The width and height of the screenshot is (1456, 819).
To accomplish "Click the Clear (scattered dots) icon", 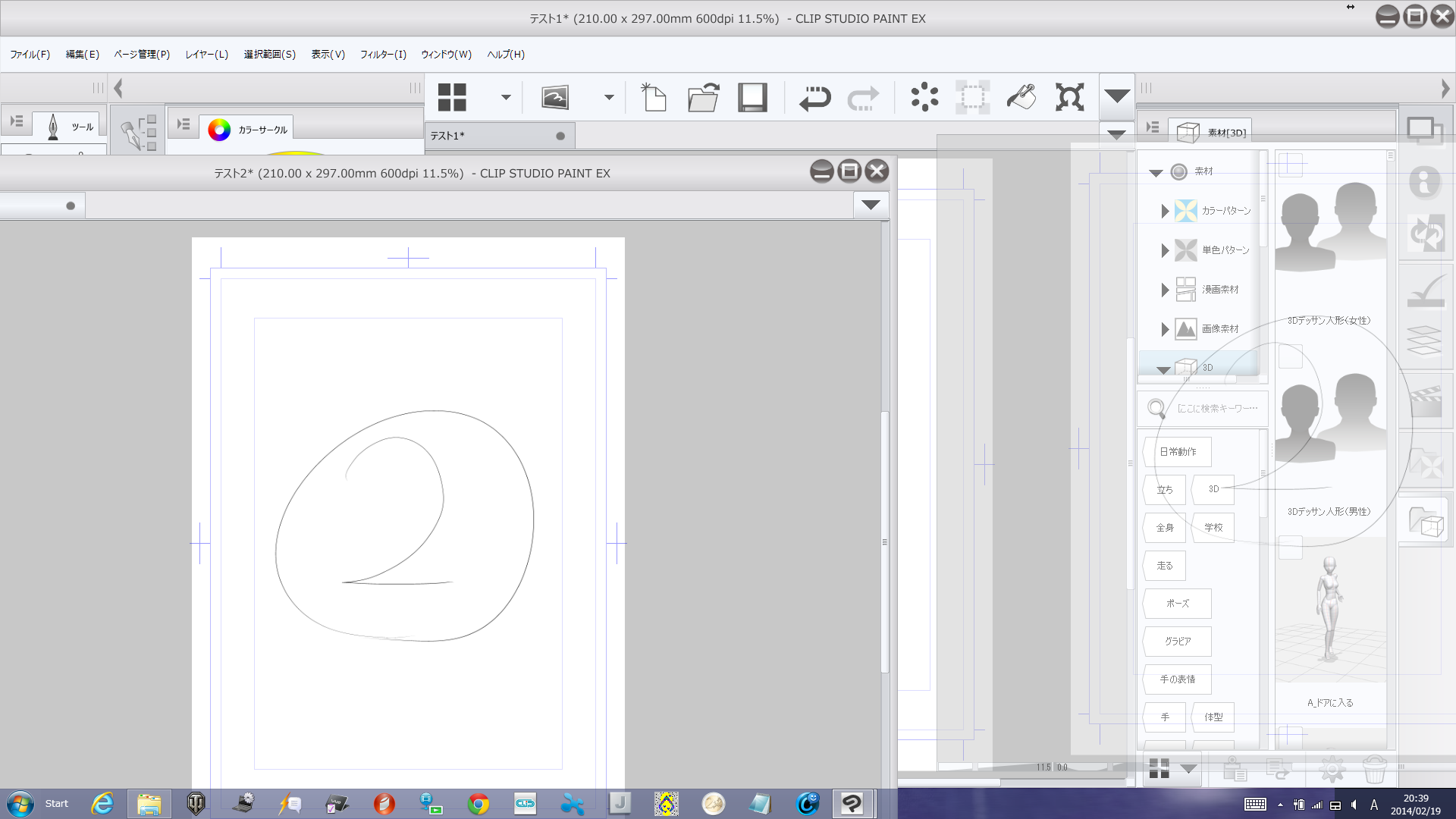I will (x=924, y=98).
